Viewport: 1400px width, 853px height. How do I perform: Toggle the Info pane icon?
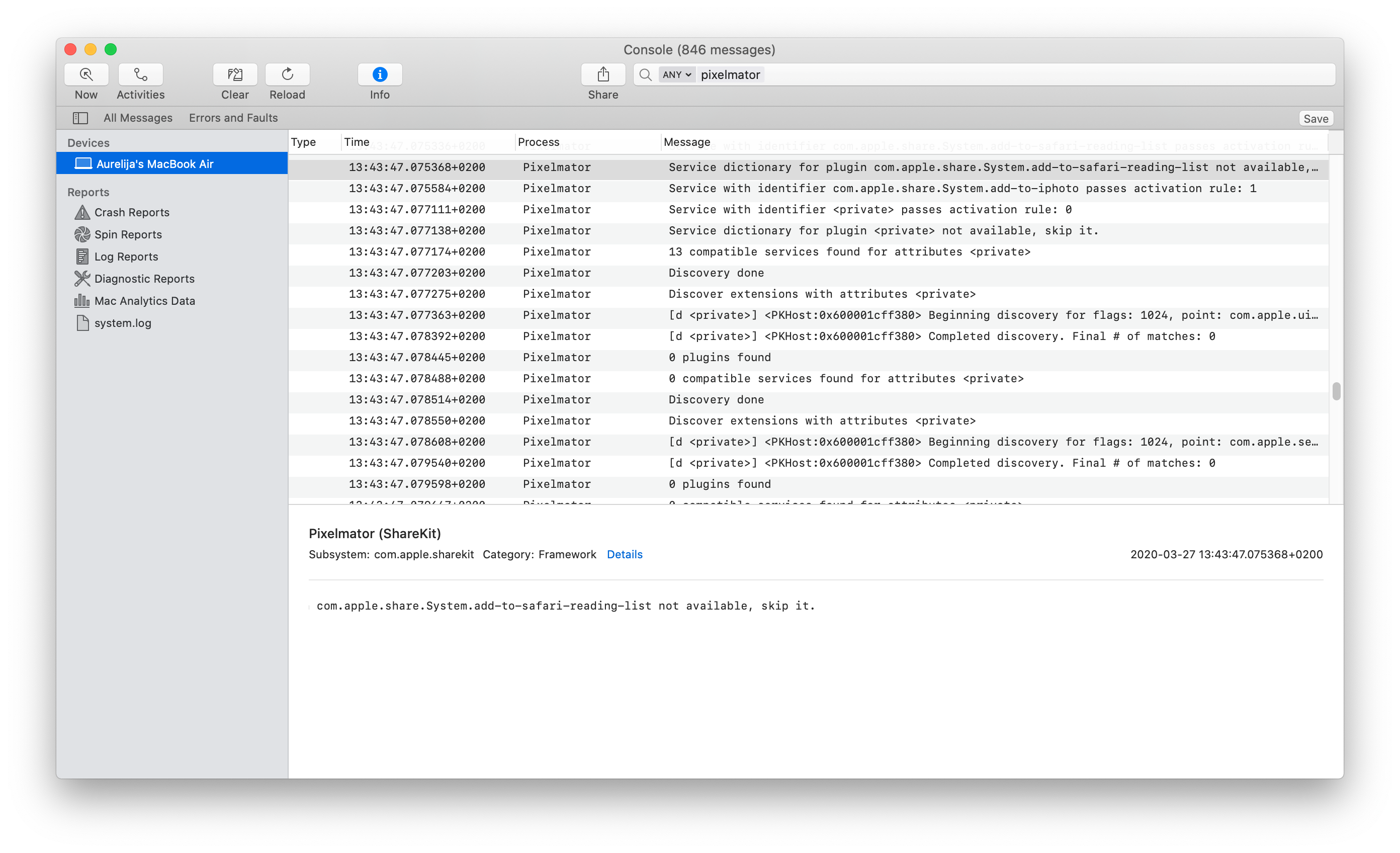(380, 74)
